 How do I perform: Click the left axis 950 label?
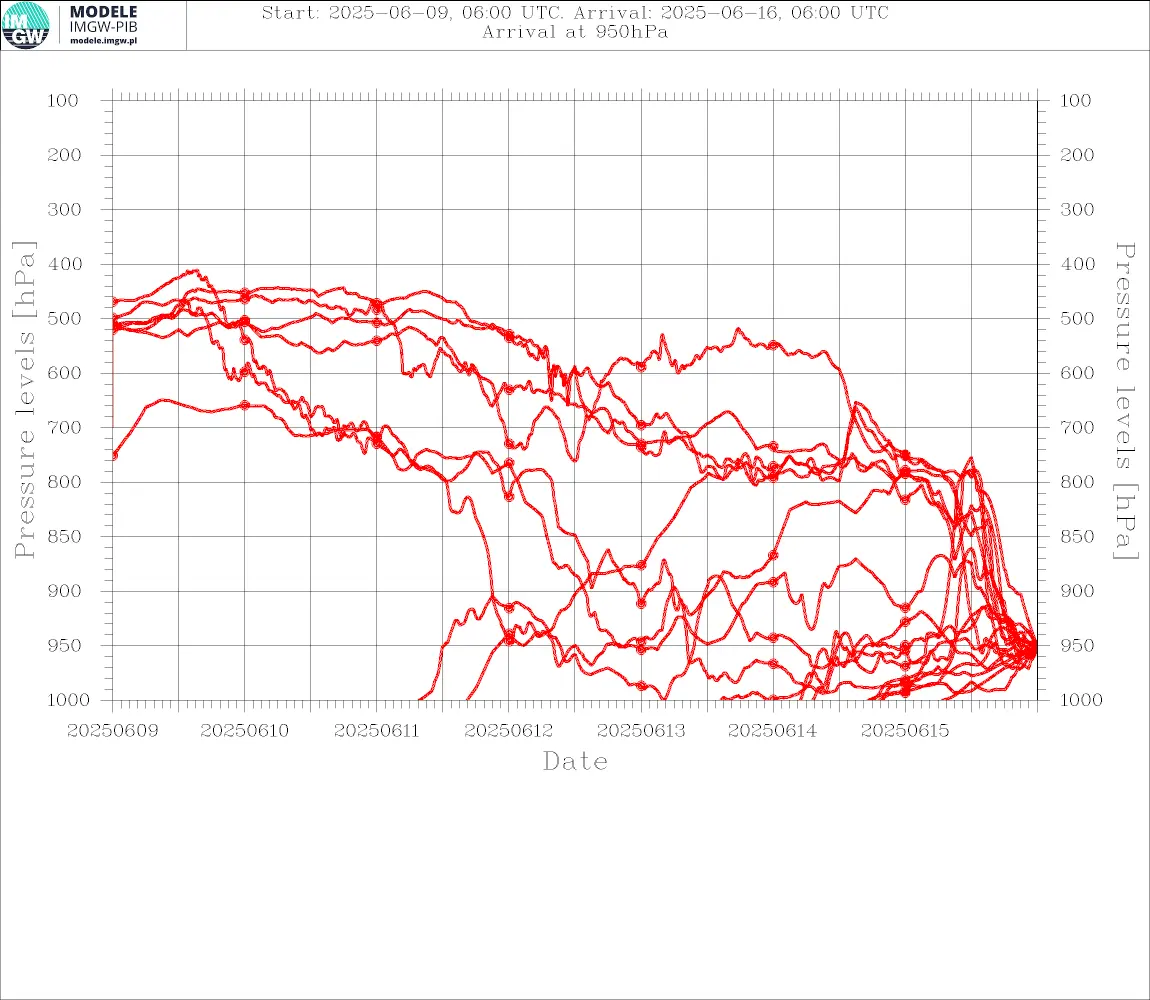(65, 646)
